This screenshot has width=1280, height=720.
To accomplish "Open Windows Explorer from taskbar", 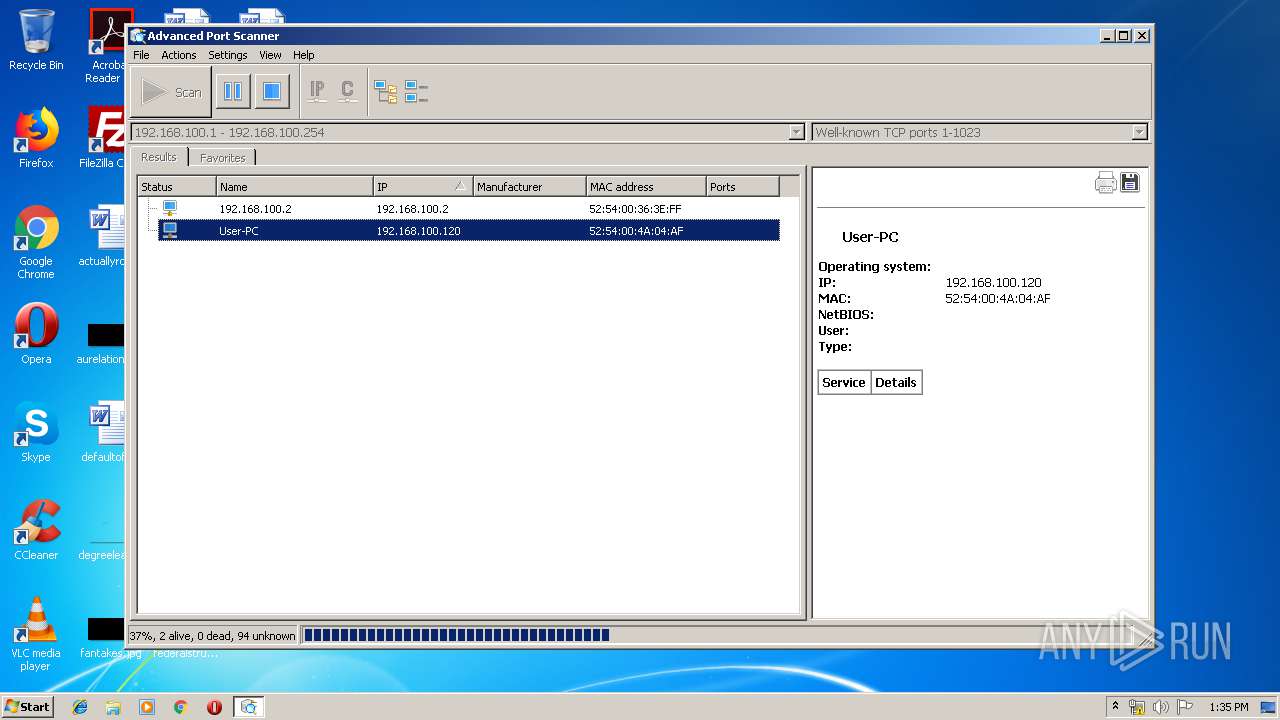I will (x=113, y=707).
